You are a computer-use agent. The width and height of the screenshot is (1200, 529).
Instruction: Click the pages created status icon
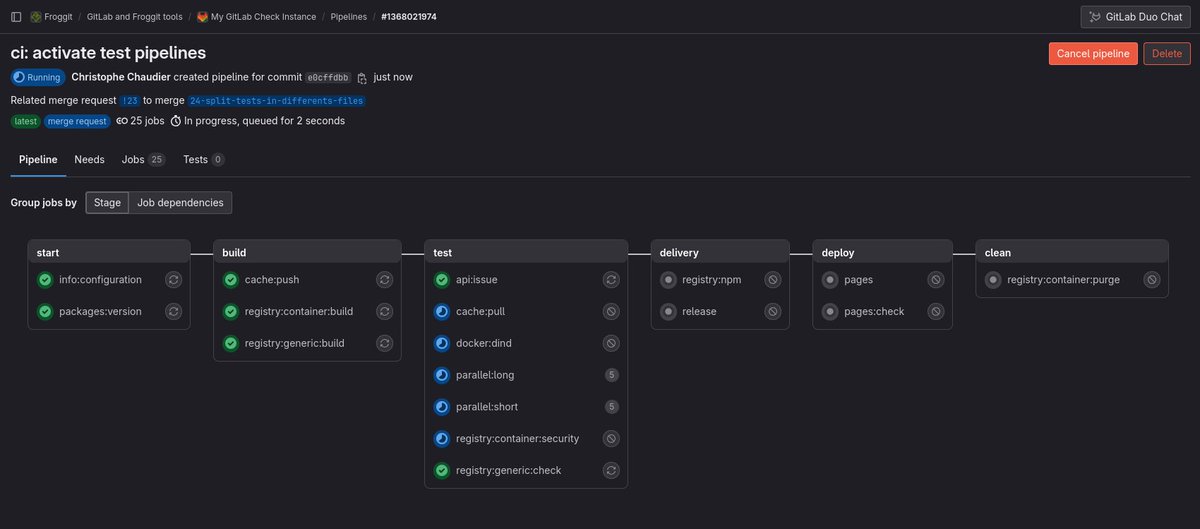point(830,280)
